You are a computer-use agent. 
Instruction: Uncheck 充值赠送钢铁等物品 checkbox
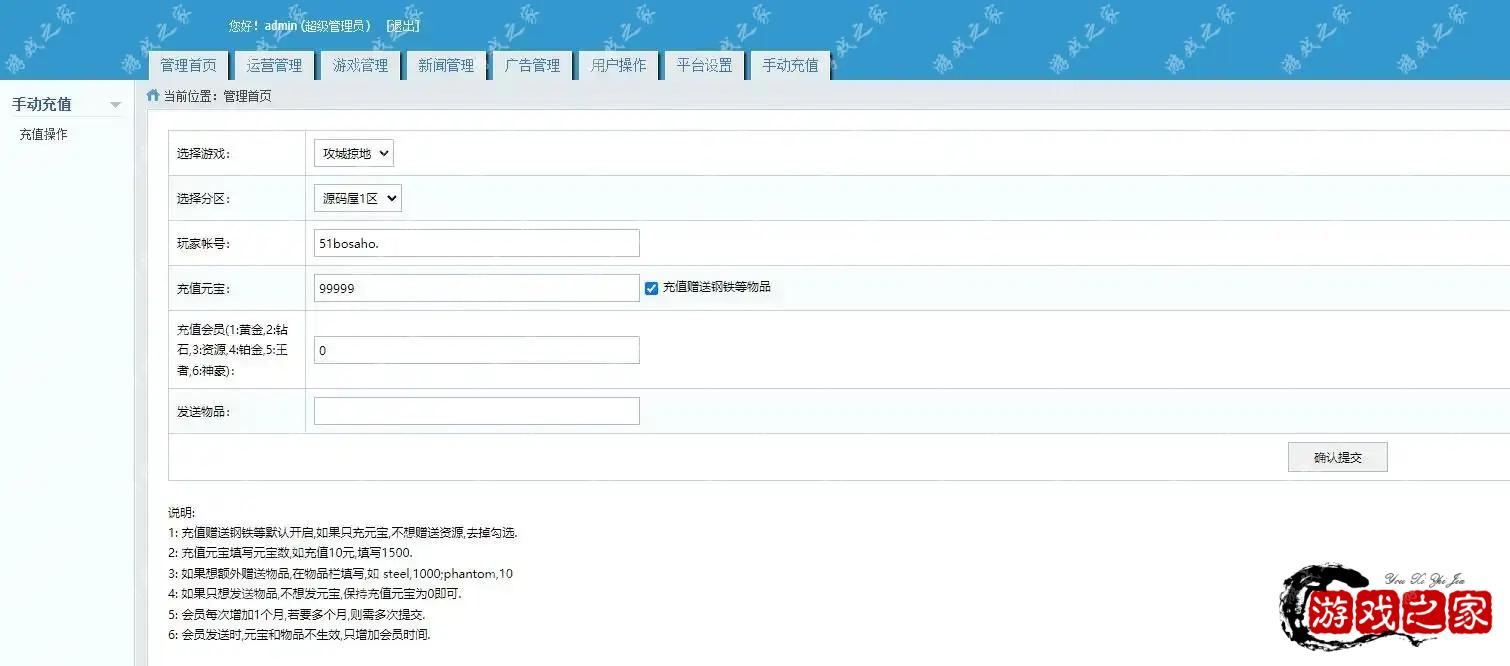pyautogui.click(x=652, y=288)
